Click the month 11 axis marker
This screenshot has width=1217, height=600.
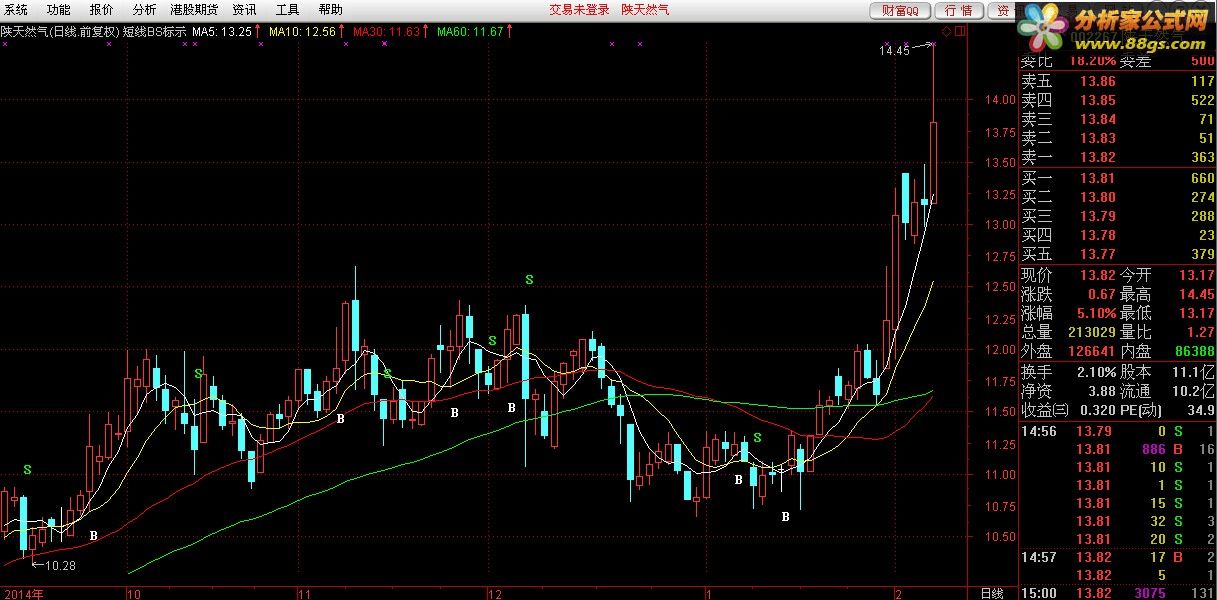click(307, 593)
